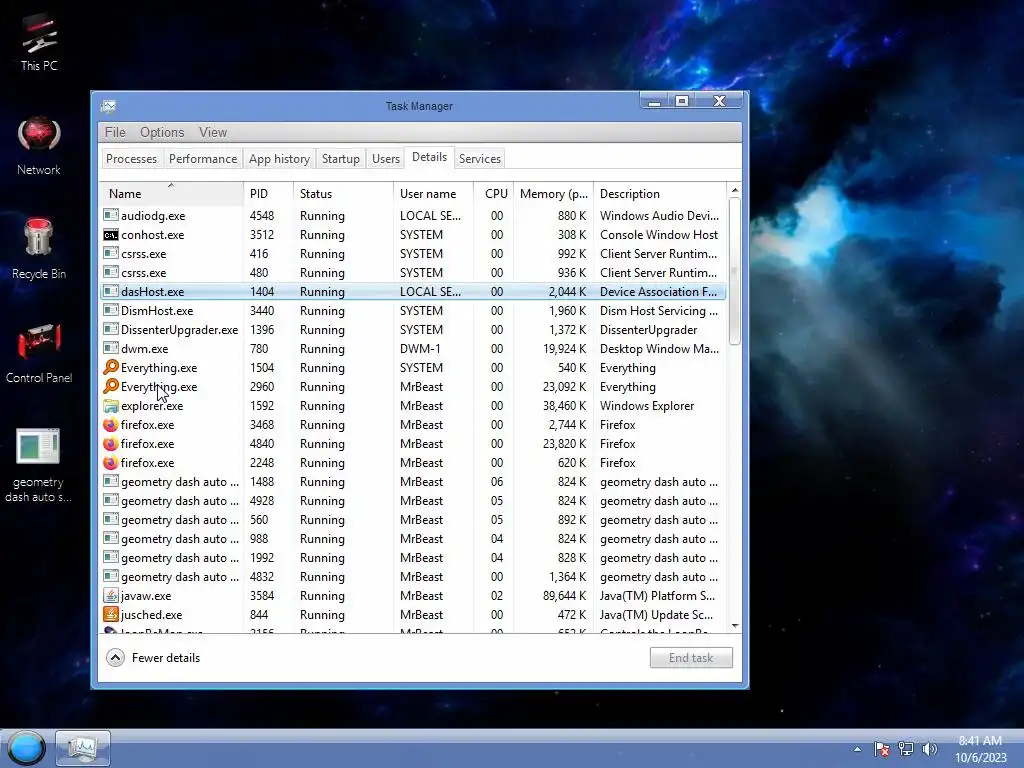Select Everything.exe icon with PID 2960

[110, 386]
